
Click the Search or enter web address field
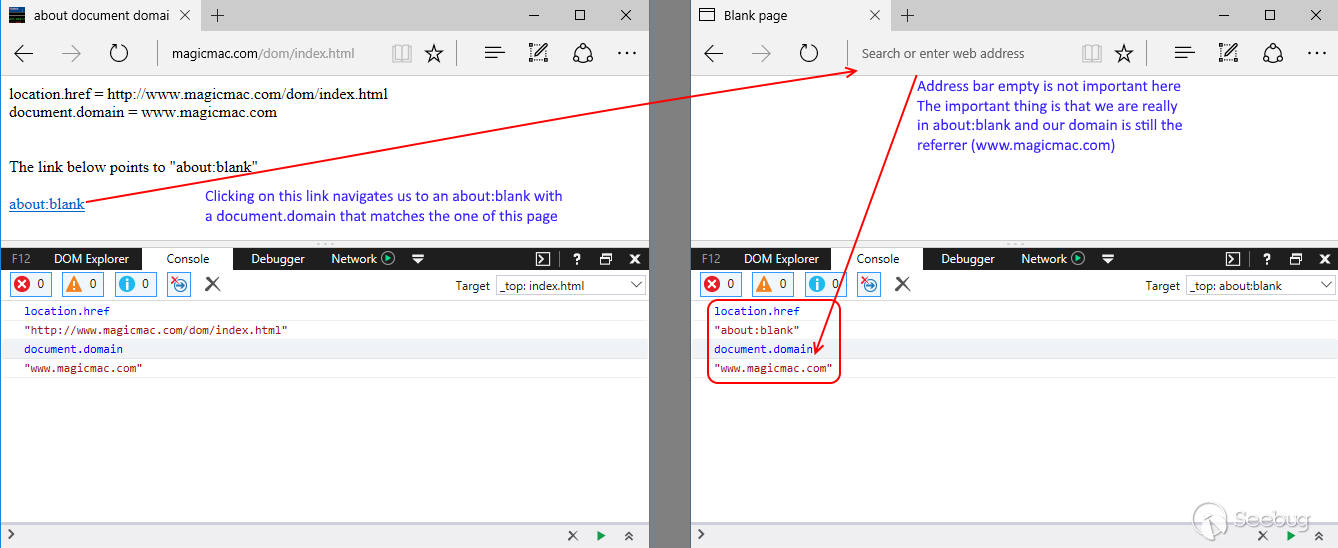pyautogui.click(x=960, y=54)
